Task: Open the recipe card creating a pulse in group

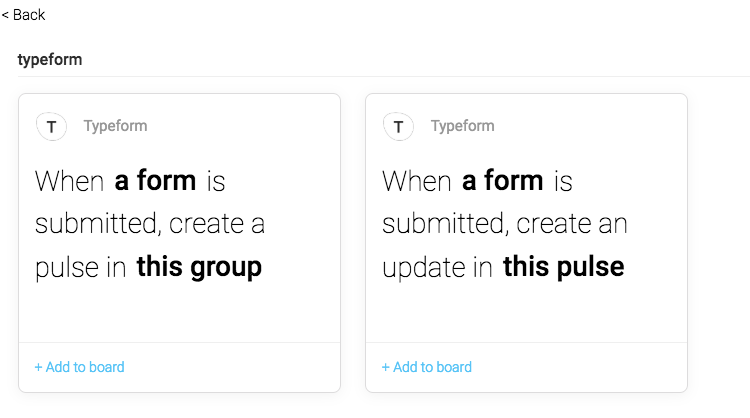Action: tap(179, 218)
